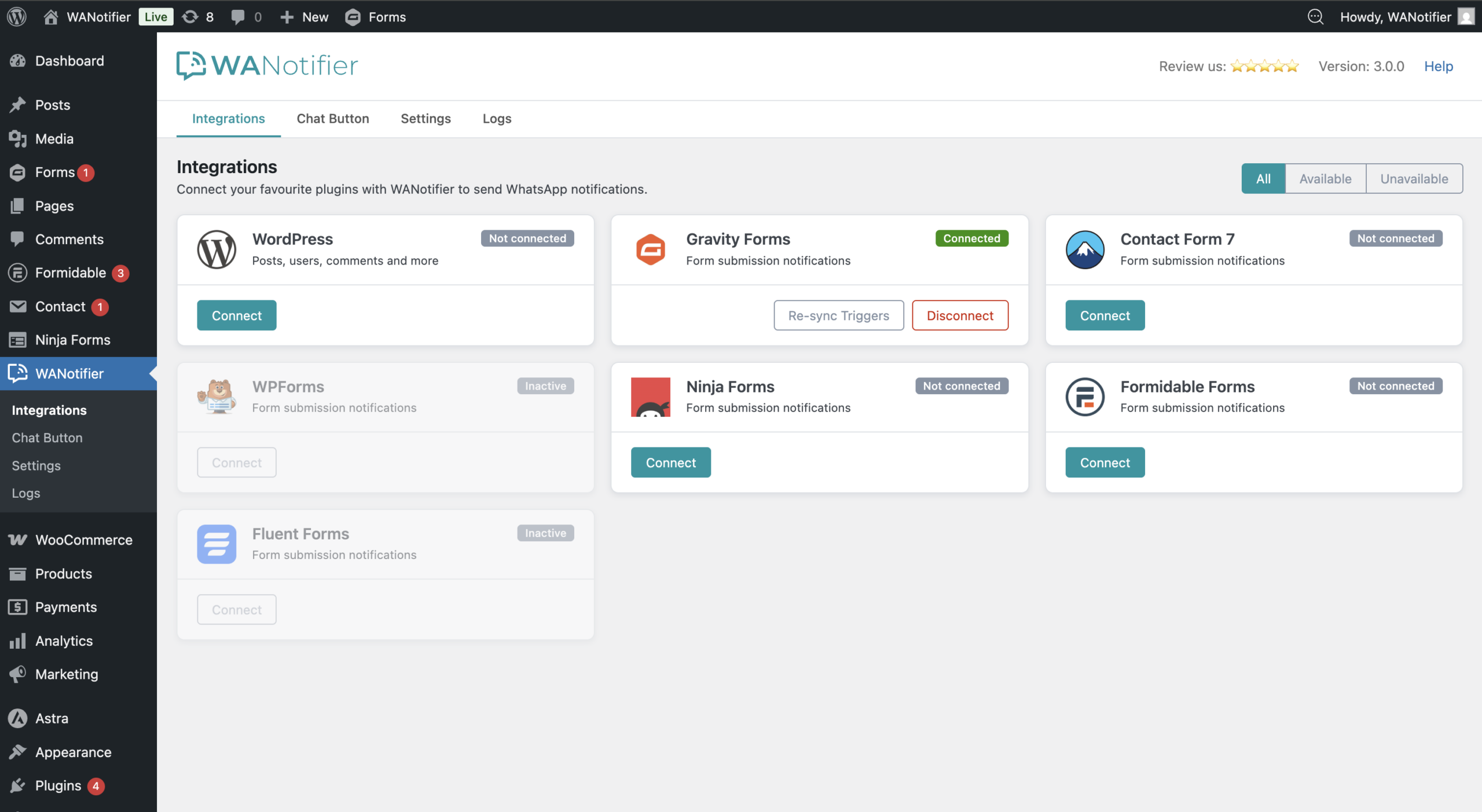Select the Unavailable filter toggle
1482x812 pixels.
point(1414,179)
